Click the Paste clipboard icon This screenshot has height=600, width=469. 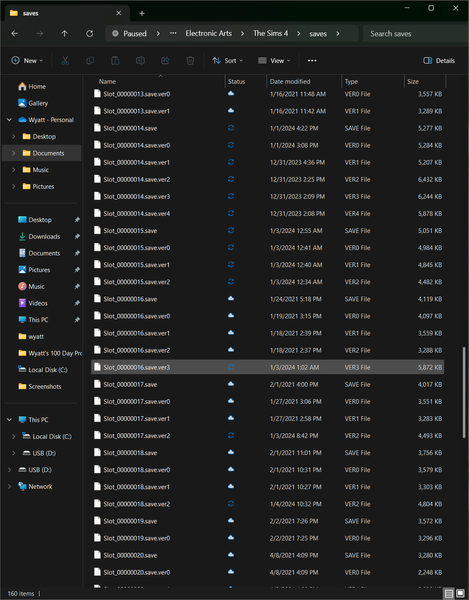115,60
